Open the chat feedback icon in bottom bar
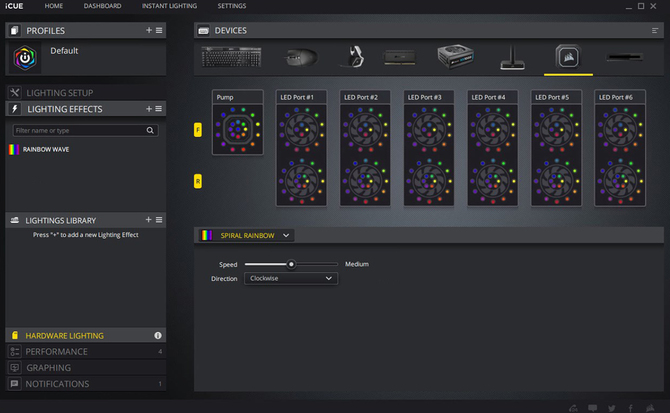 [593, 408]
